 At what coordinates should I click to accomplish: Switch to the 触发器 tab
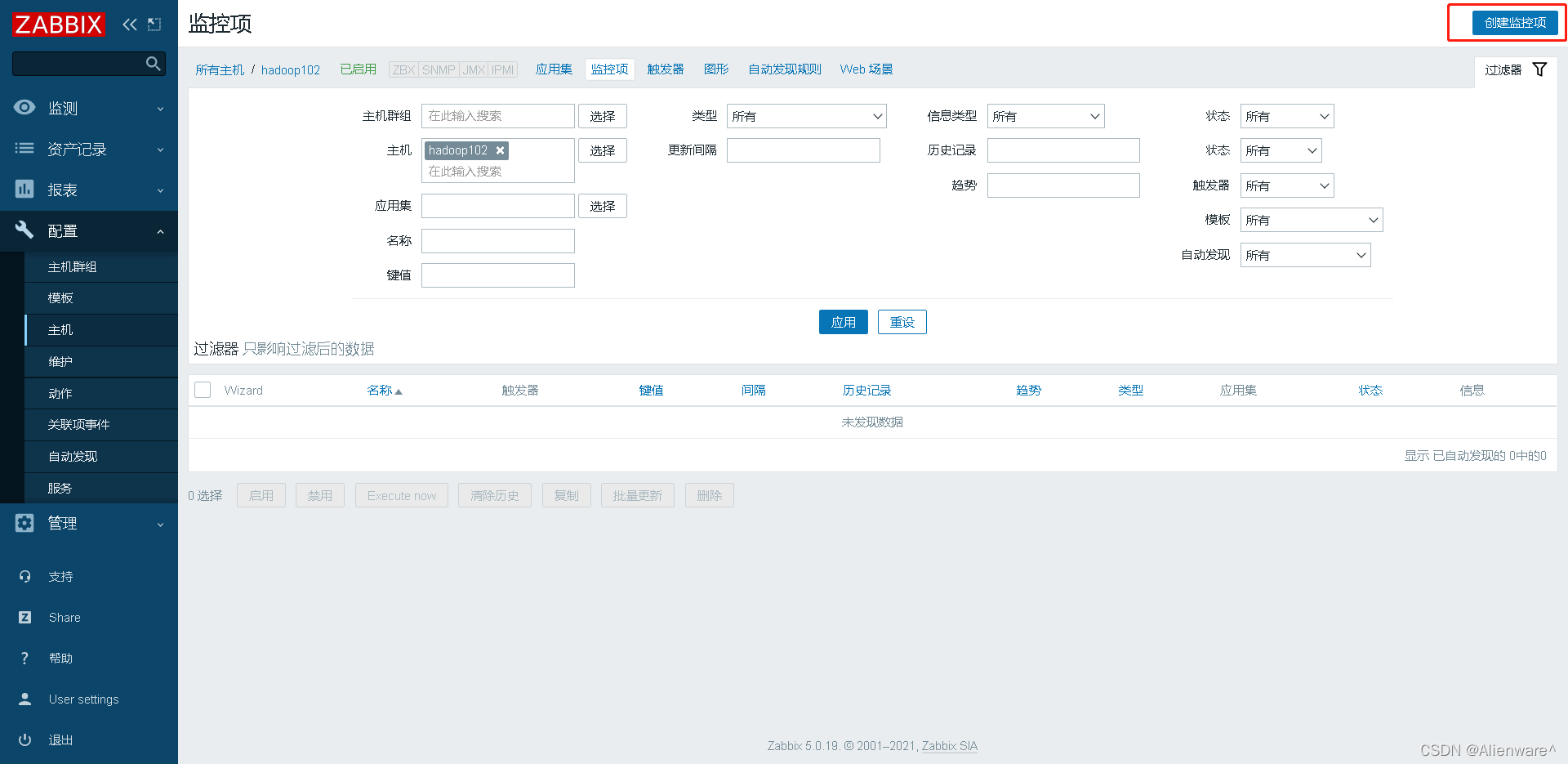(666, 69)
